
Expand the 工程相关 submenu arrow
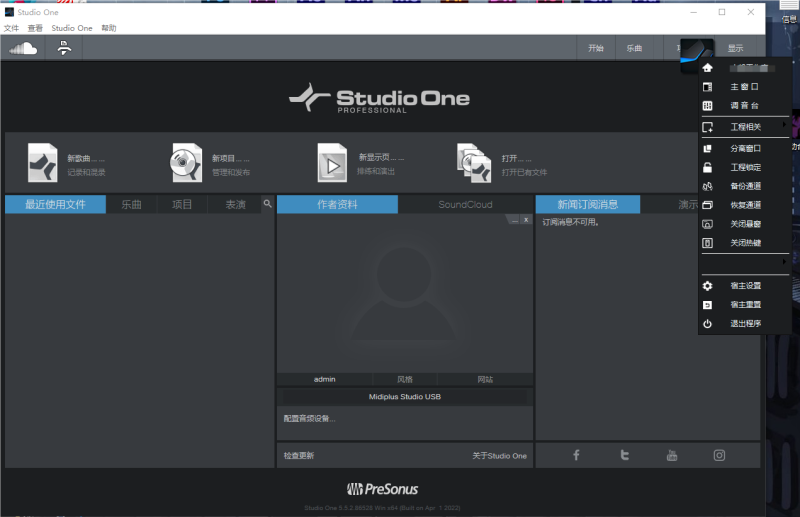coord(784,124)
